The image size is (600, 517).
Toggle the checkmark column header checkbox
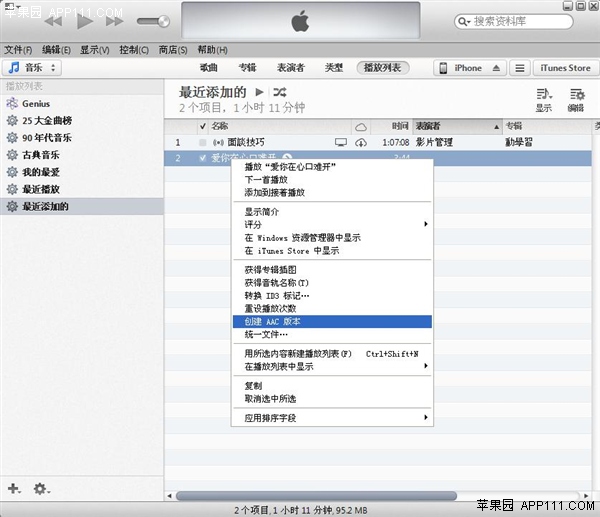(x=203, y=127)
